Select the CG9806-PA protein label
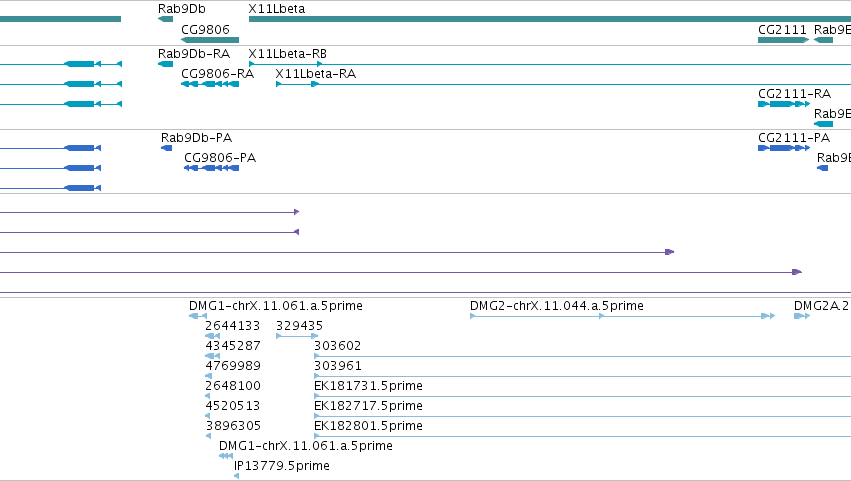Viewport: 851px width, 481px height. tap(220, 158)
